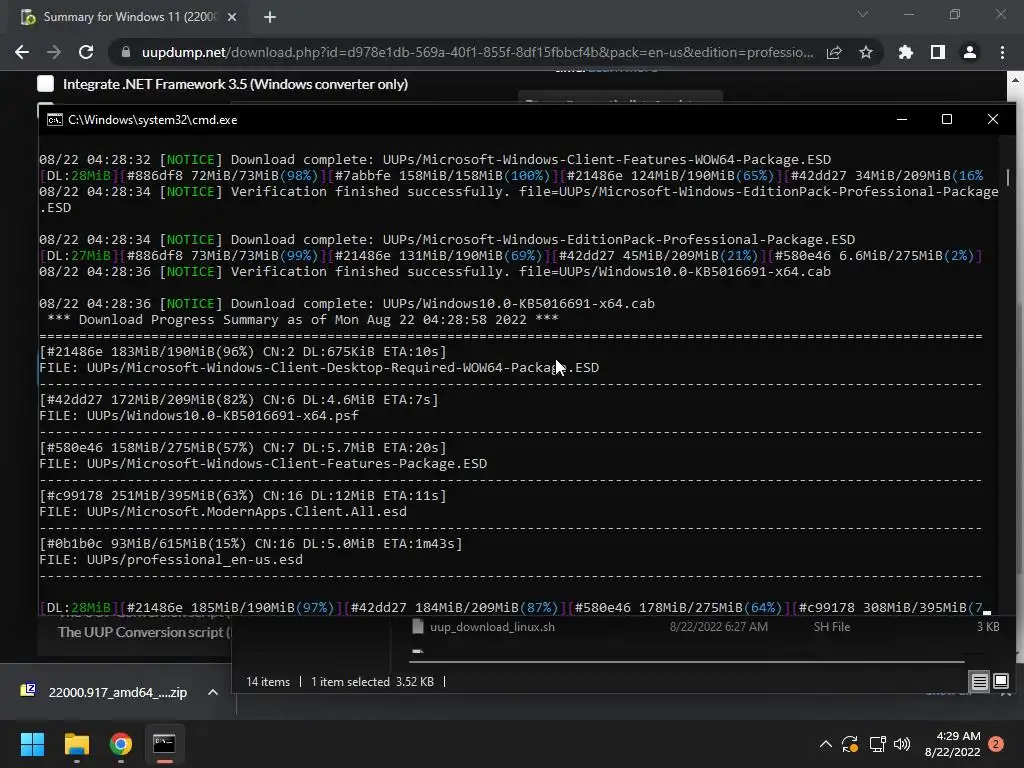Open File Explorer from taskbar
This screenshot has height=768, width=1024.
coord(76,744)
